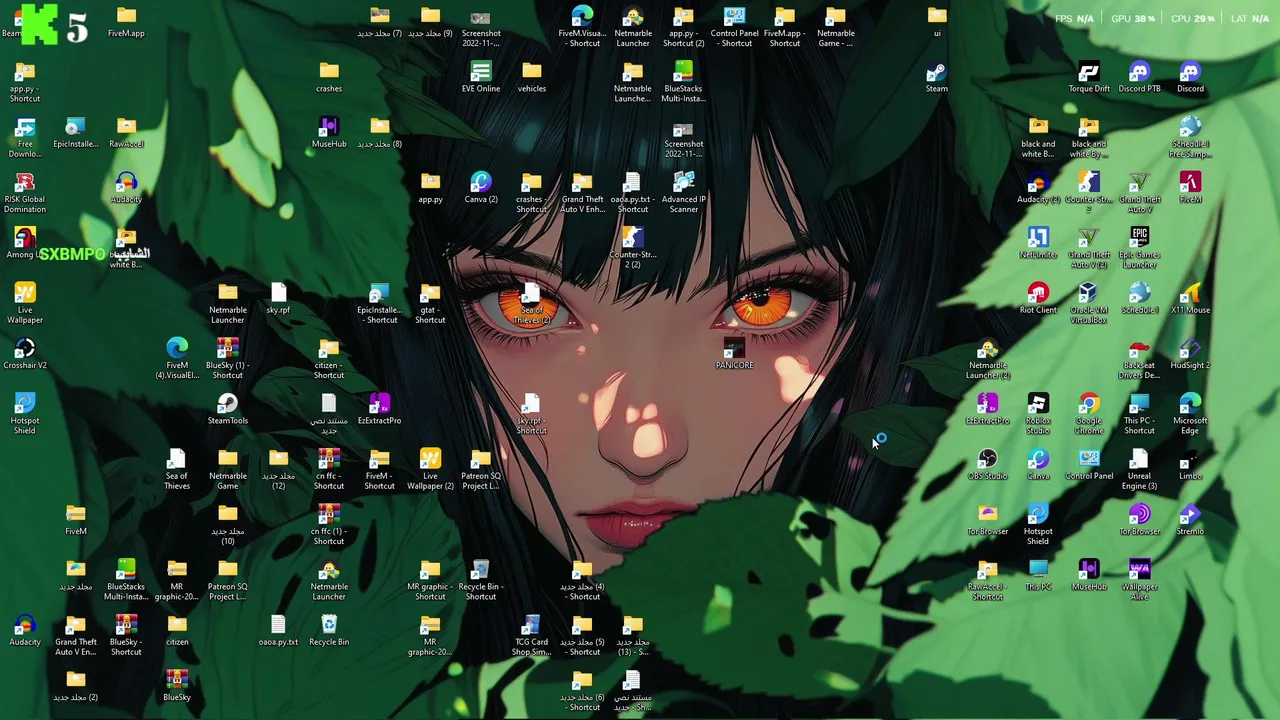Select the BlueSky (1) - Shortcut archive
This screenshot has width=1280, height=720.
pos(227,358)
